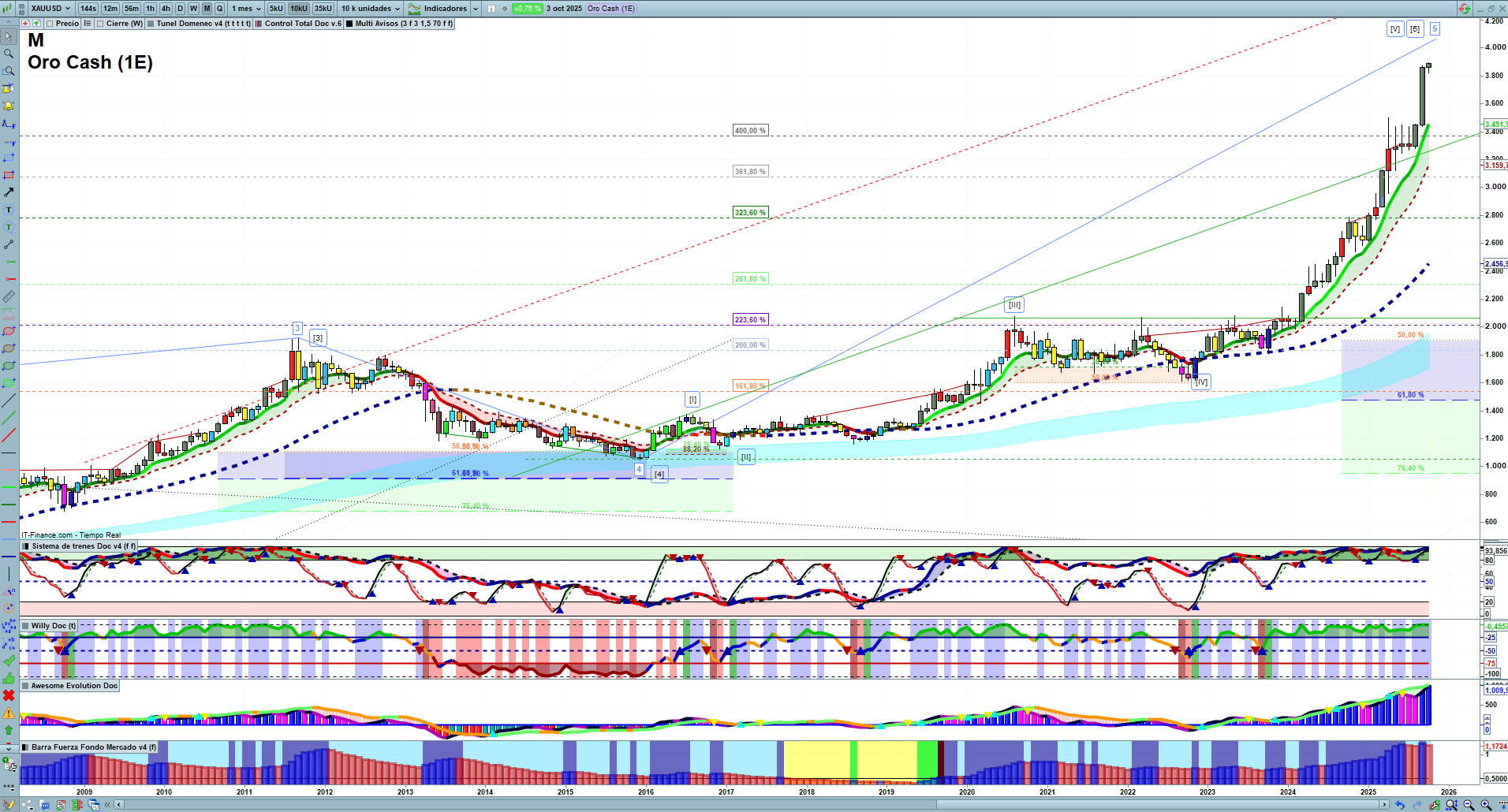Click the zoom out magnifier icon
The width and height of the screenshot is (1508, 812).
[1469, 805]
